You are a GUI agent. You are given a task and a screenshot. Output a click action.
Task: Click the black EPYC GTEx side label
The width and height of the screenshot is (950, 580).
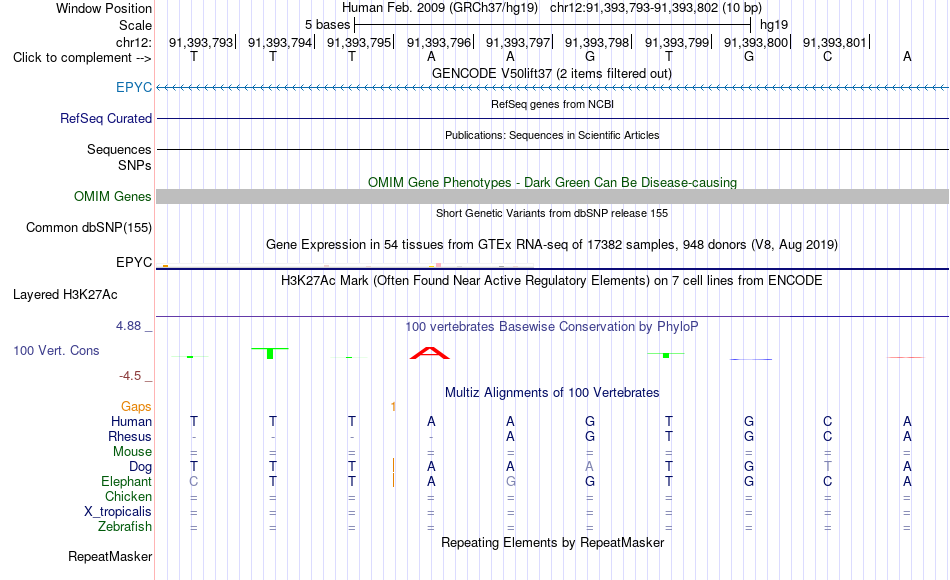(x=134, y=262)
